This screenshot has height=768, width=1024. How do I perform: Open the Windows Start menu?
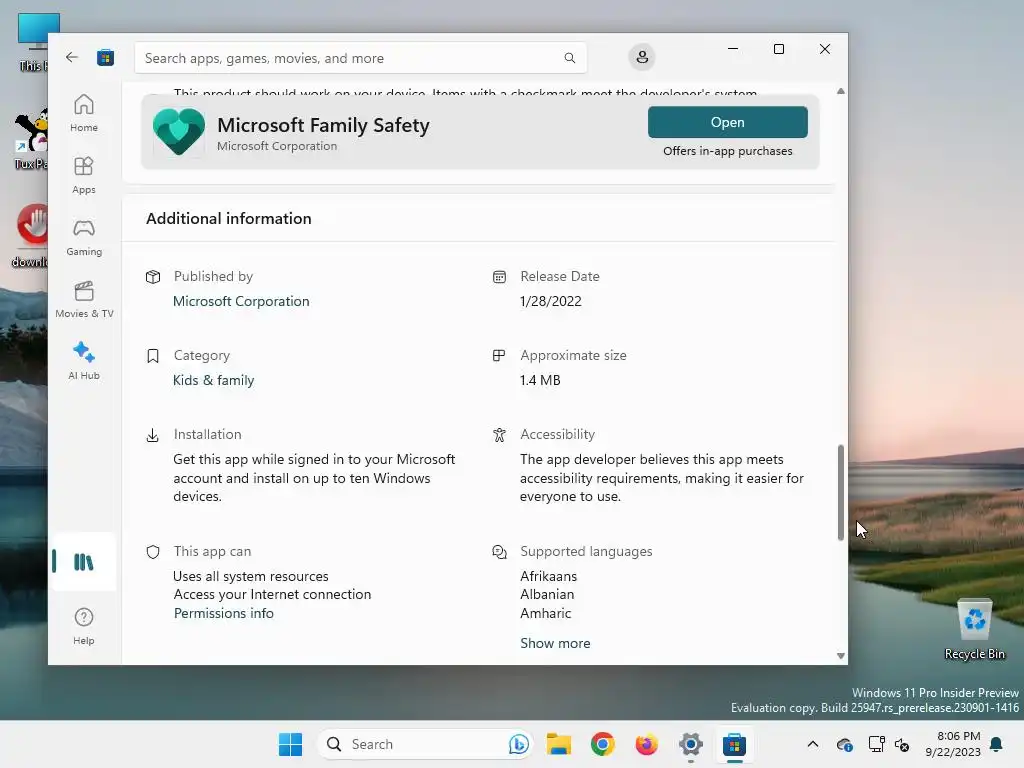290,744
